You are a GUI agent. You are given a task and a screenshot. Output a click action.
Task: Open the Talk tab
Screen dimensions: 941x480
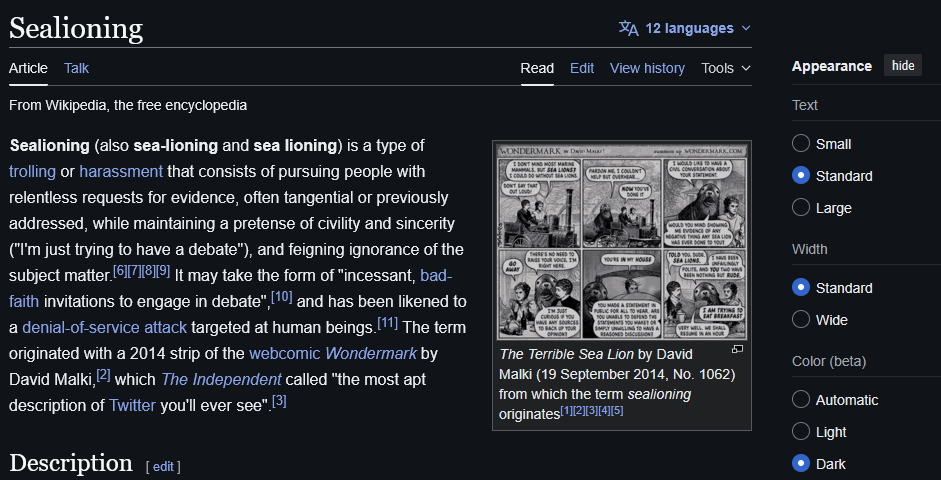(x=76, y=68)
